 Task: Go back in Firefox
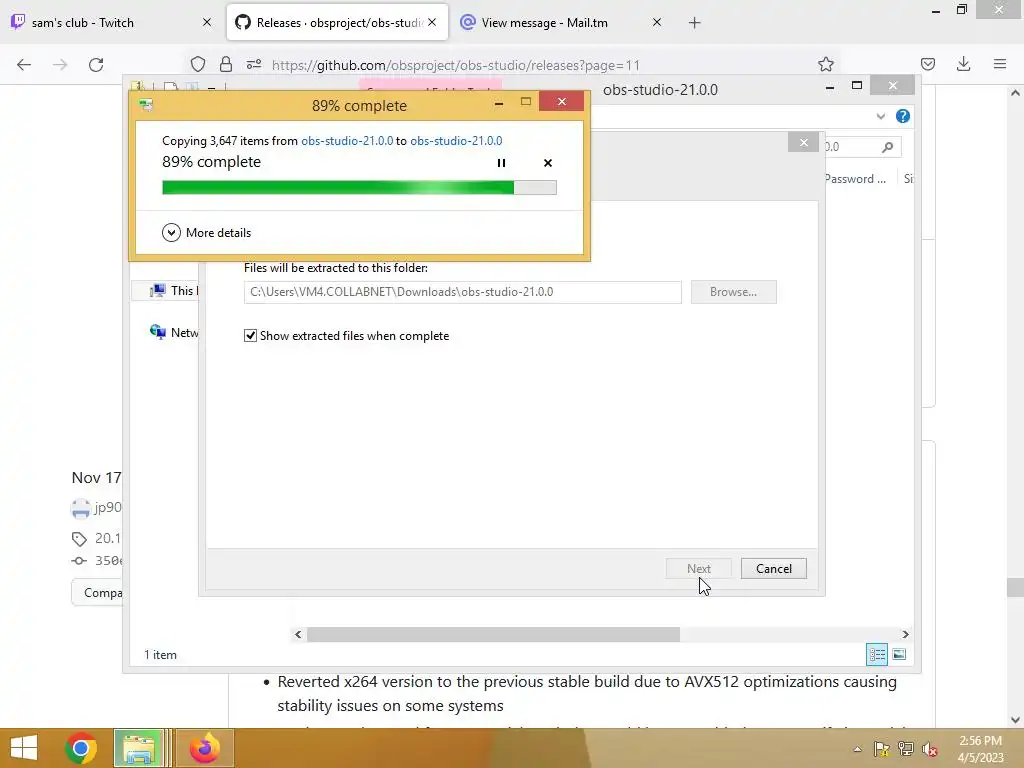point(24,65)
